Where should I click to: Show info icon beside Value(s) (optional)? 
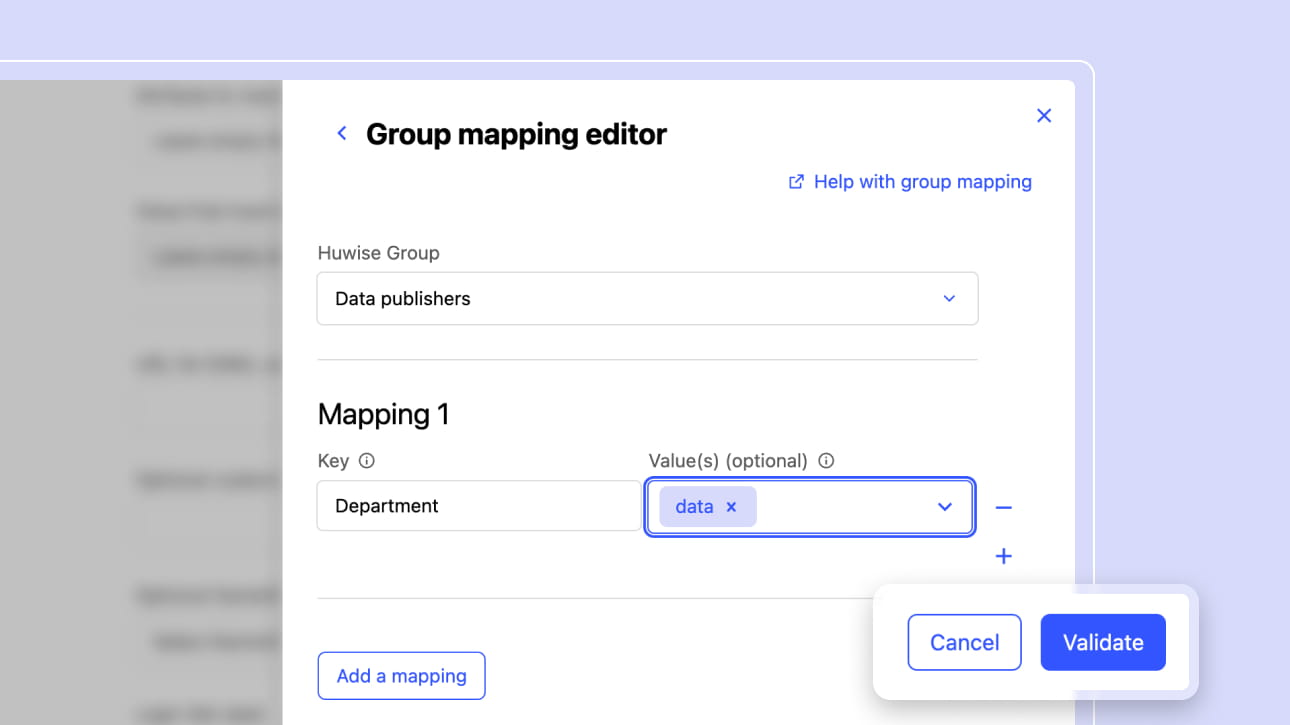[826, 461]
